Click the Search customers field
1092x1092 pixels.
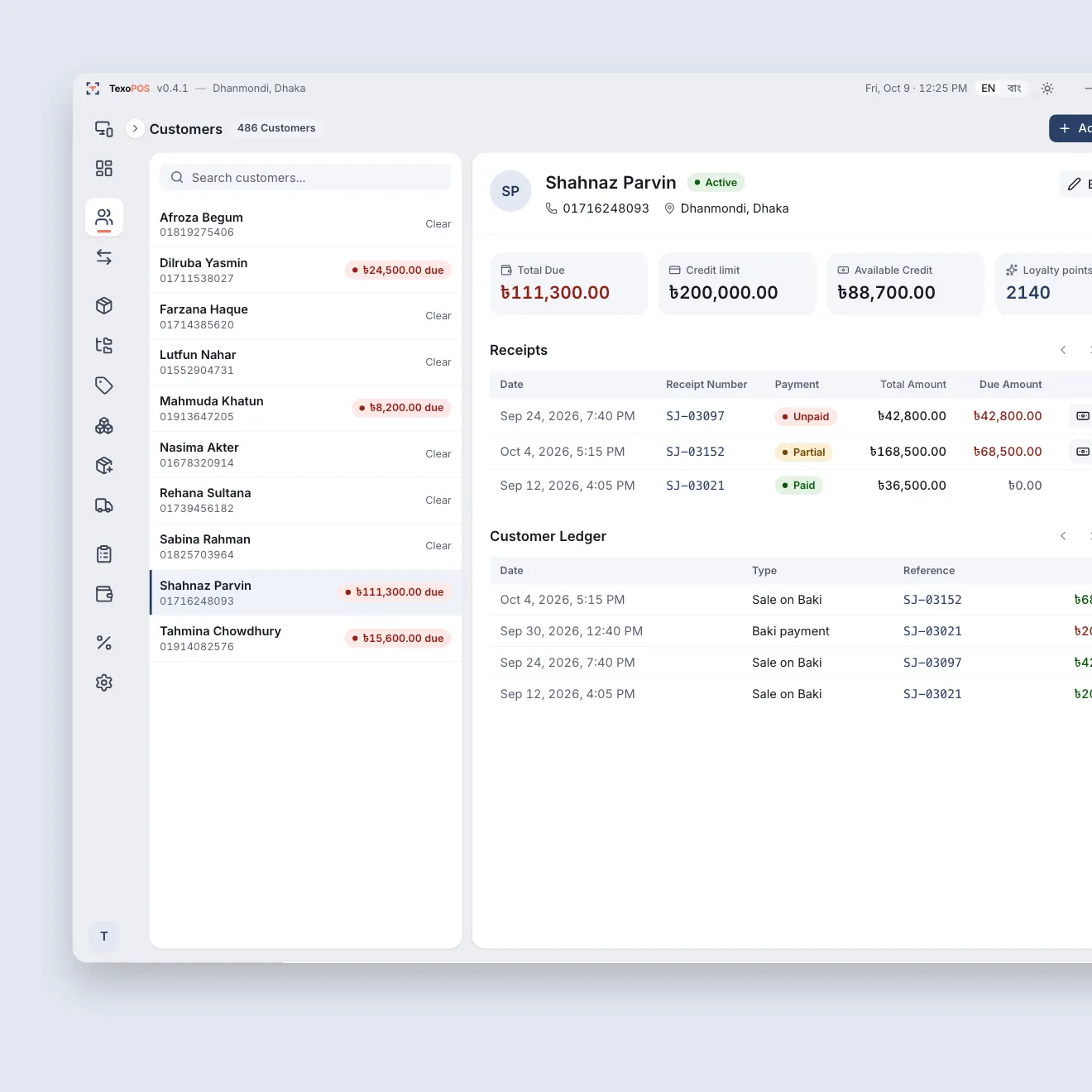click(x=305, y=178)
